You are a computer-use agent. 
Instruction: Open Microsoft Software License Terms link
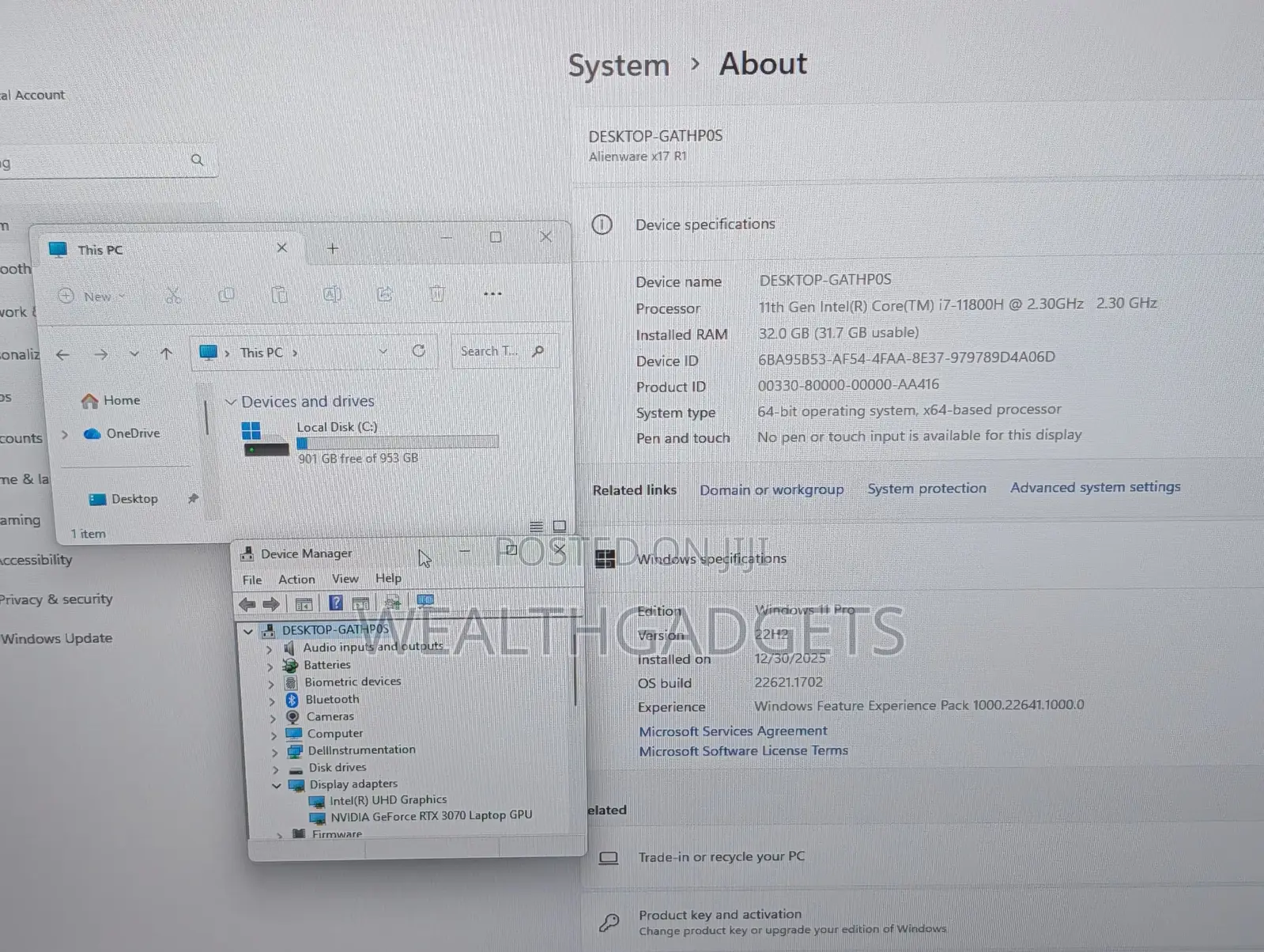tap(743, 751)
